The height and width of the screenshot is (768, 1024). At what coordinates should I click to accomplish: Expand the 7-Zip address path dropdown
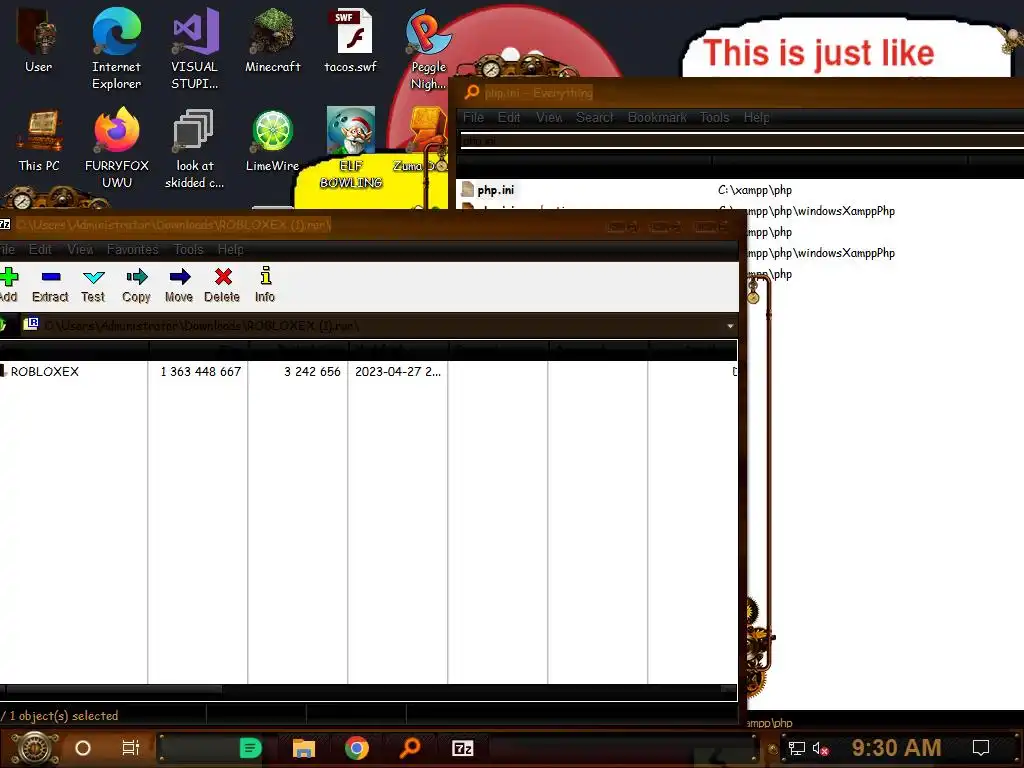coord(730,326)
